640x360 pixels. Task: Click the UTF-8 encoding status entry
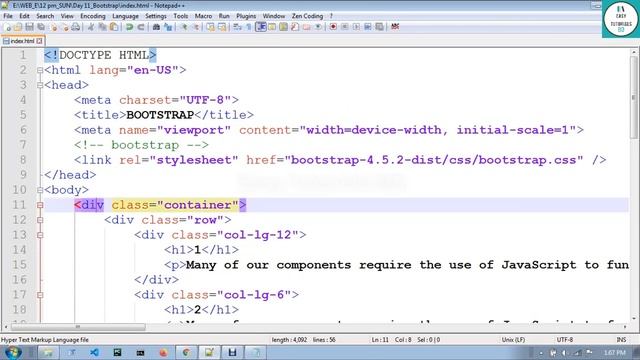(565, 340)
